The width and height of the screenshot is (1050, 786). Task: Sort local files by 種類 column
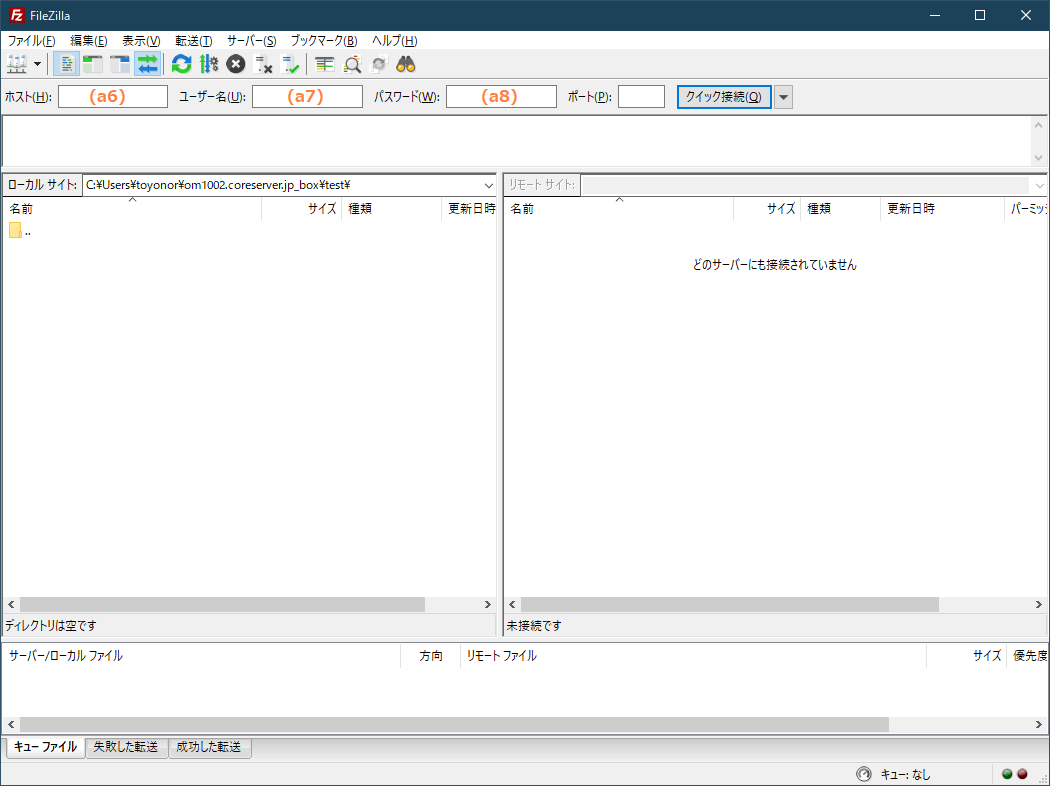tap(392, 209)
